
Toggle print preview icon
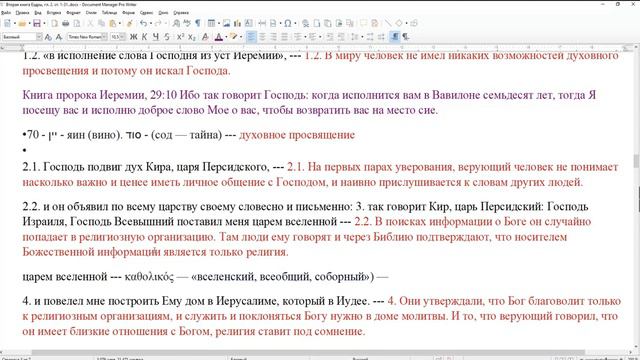[76, 23]
